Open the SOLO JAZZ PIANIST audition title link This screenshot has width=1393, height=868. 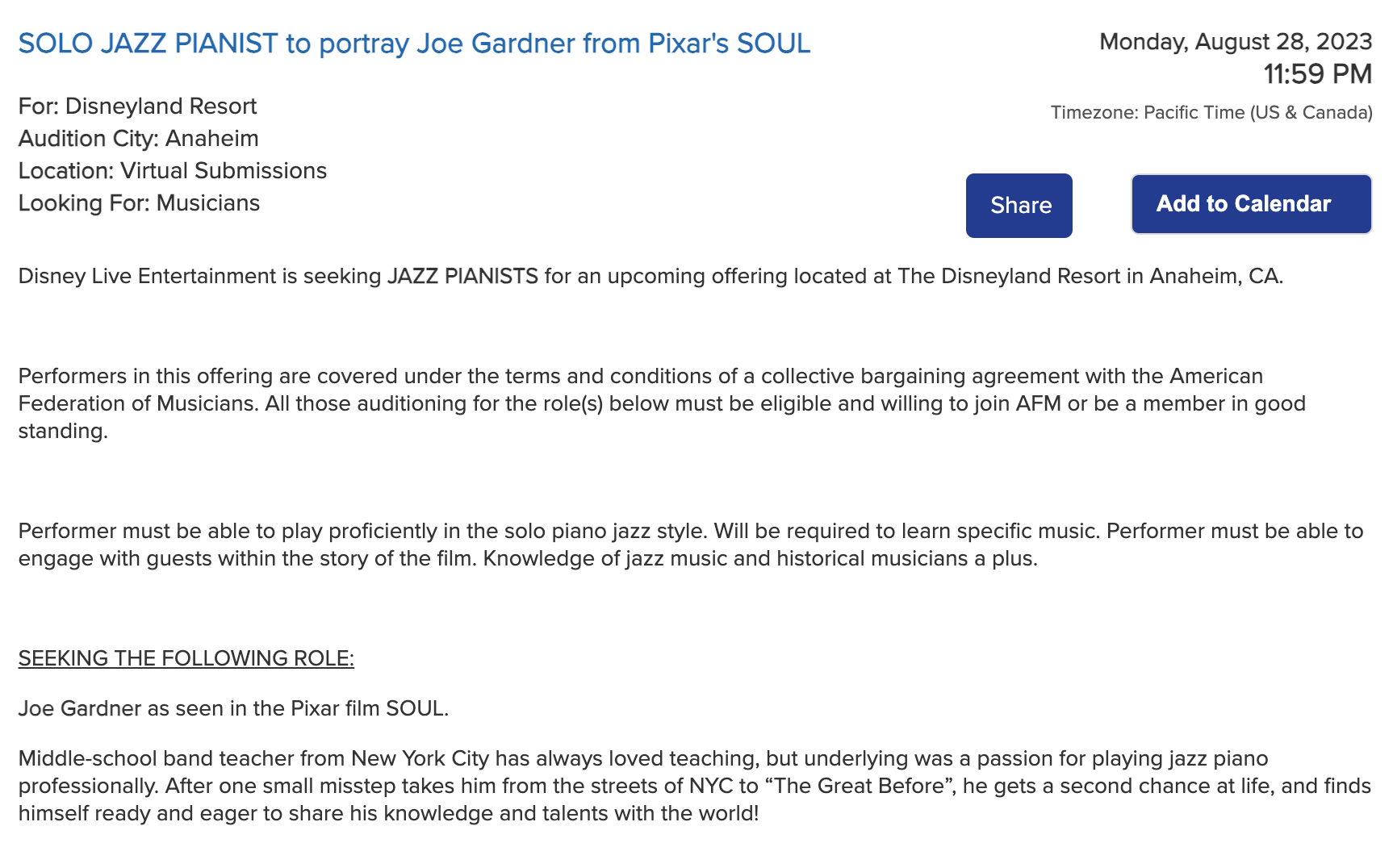[414, 44]
